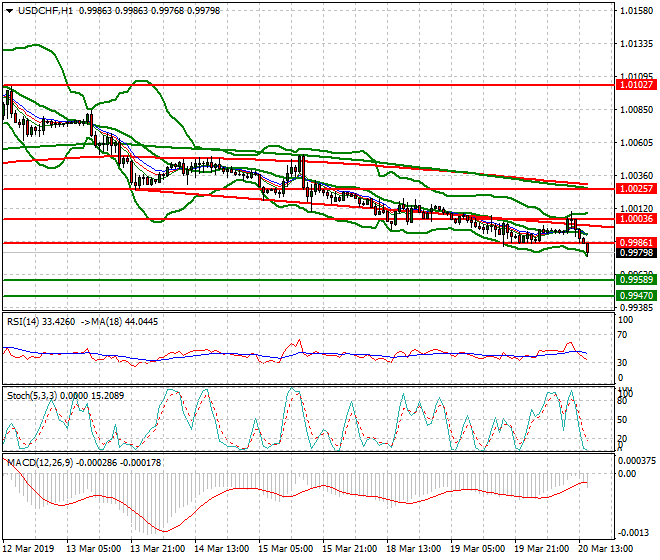Image resolution: width=660 pixels, height=560 pixels.
Task: Select the 15 Mar 05:00 time label
Action: [x=286, y=549]
